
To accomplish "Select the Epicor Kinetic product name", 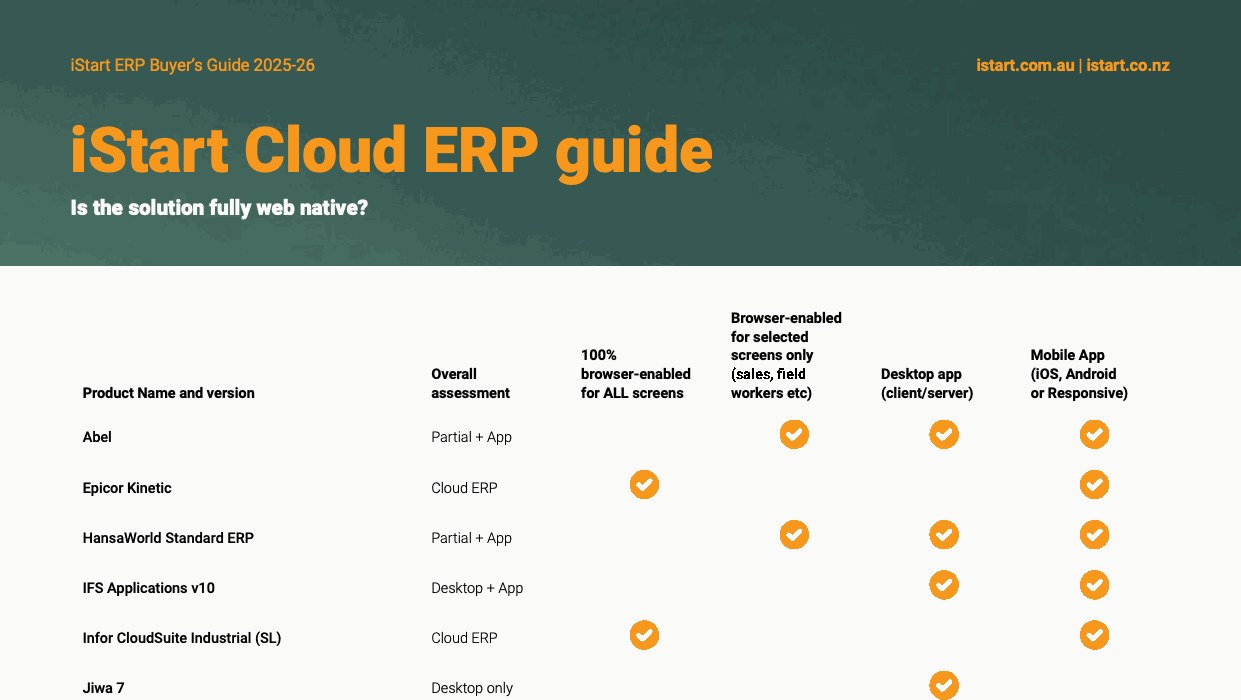I will (127, 488).
